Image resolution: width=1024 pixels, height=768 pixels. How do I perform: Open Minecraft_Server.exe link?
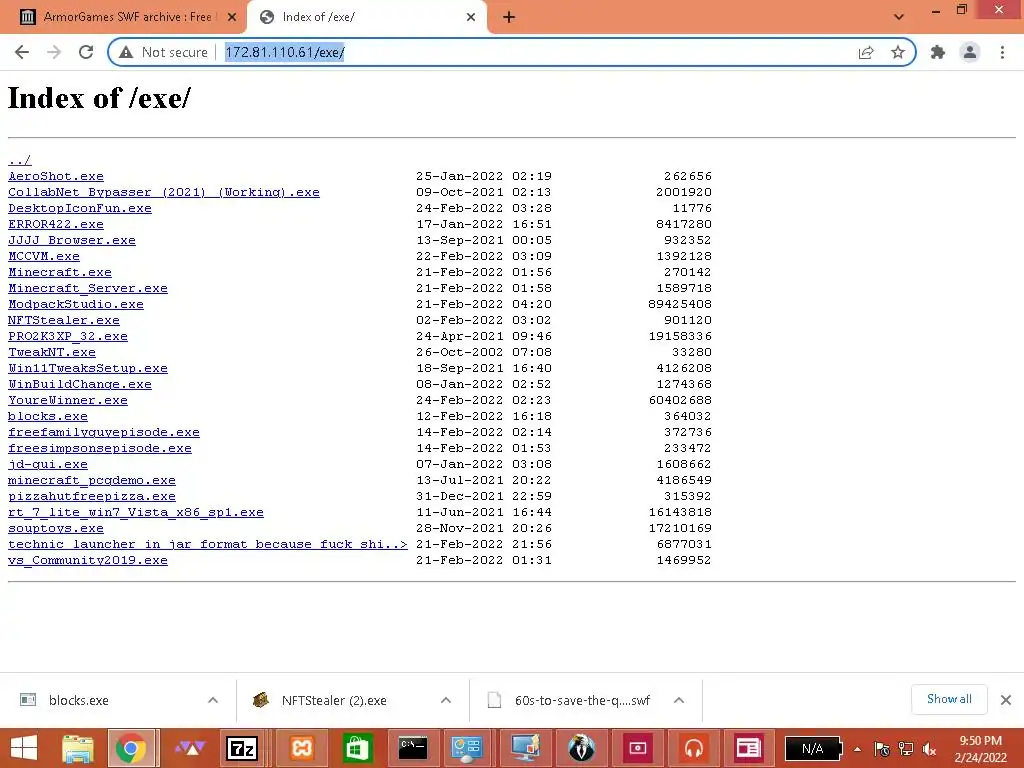pyautogui.click(x=88, y=288)
